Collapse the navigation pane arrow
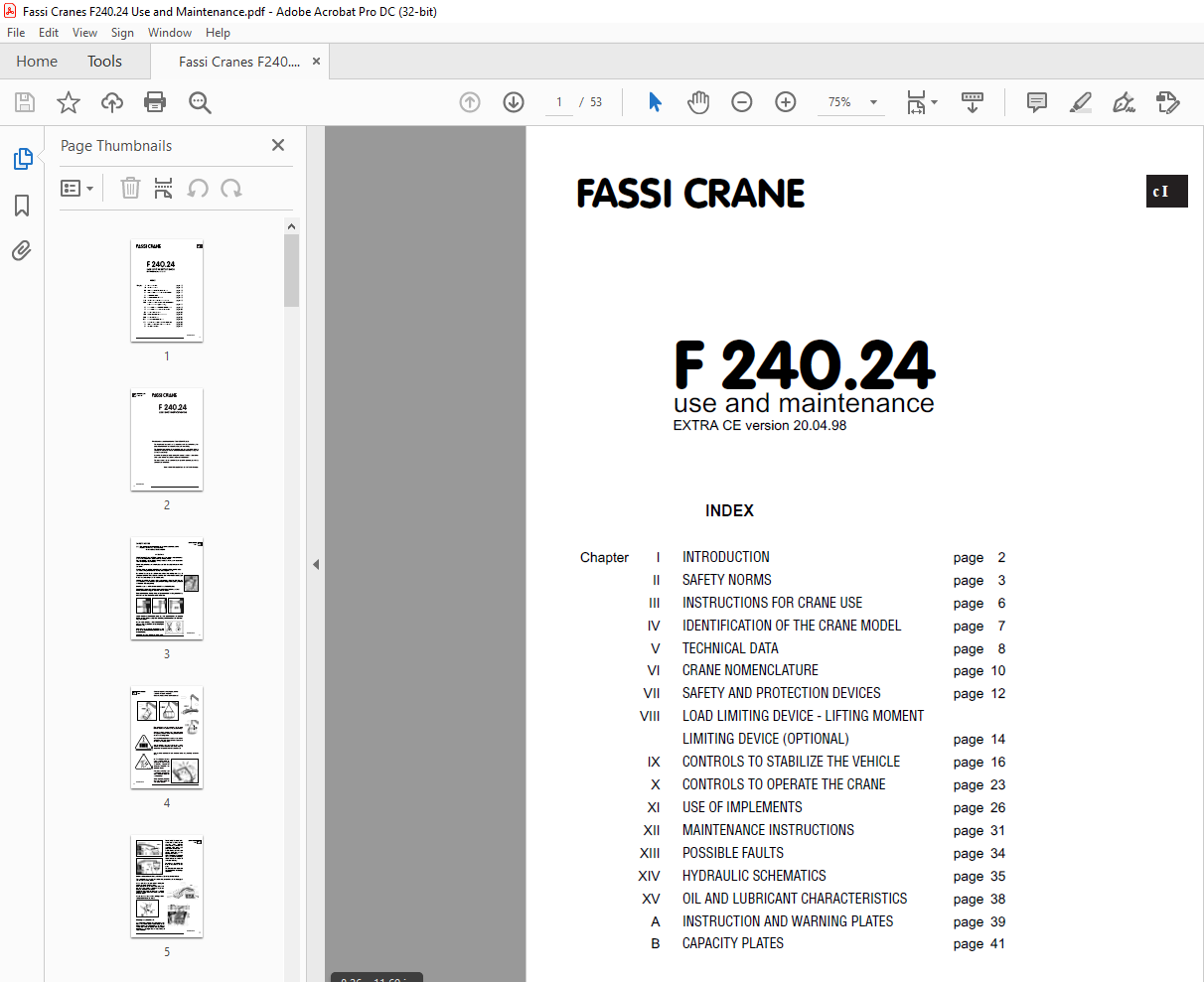The height and width of the screenshot is (982, 1204). (x=316, y=564)
